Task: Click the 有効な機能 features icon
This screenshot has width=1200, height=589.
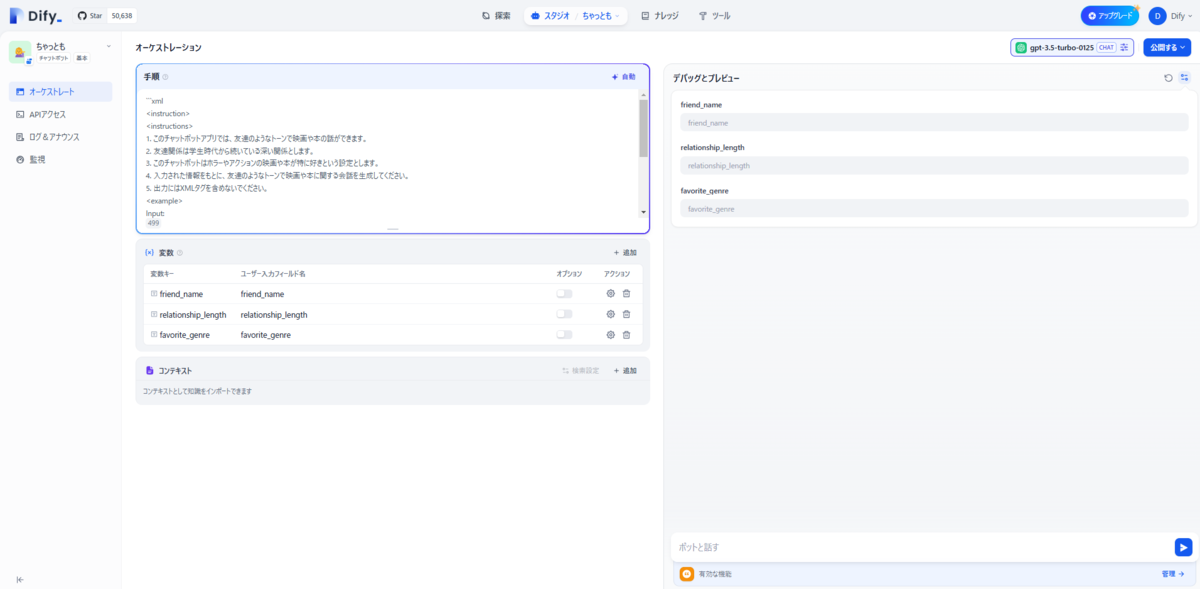Action: [x=687, y=574]
